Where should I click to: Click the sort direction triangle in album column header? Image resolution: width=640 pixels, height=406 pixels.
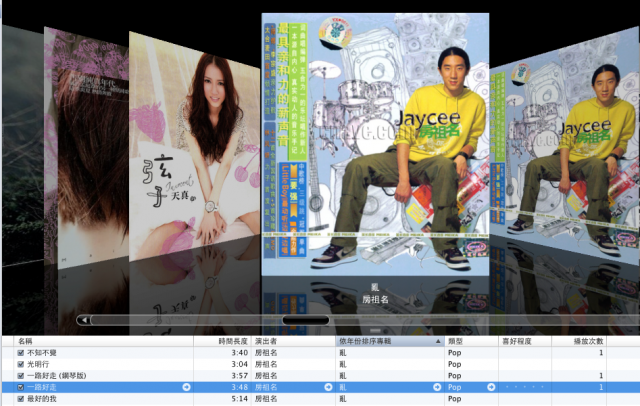438,341
